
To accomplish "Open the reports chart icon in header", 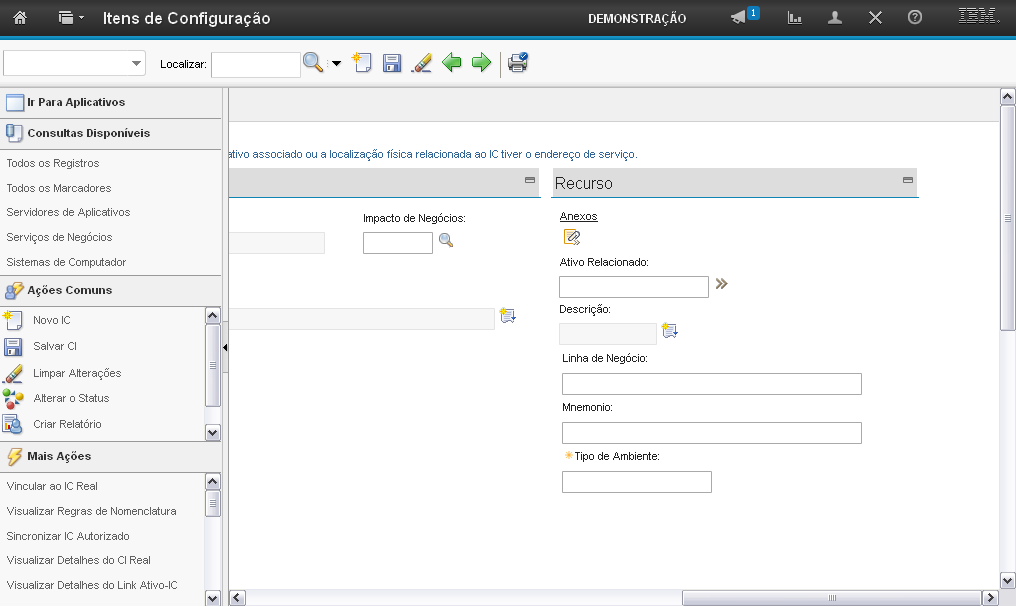I will click(795, 18).
